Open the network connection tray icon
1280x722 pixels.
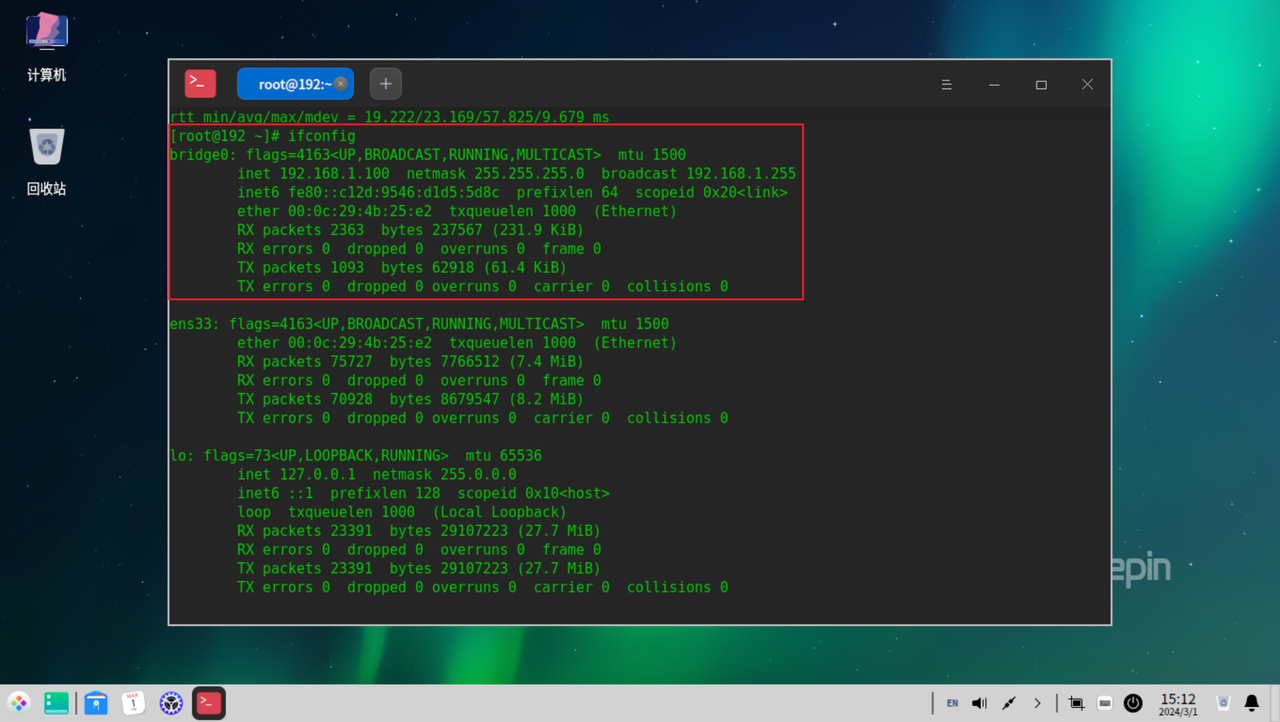[x=1008, y=703]
